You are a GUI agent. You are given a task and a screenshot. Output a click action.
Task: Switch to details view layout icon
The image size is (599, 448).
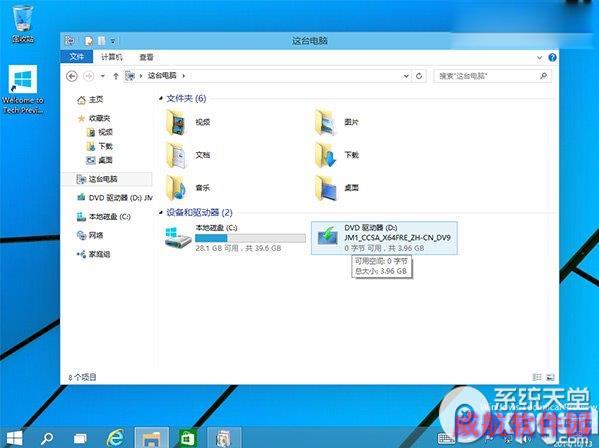tap(537, 377)
